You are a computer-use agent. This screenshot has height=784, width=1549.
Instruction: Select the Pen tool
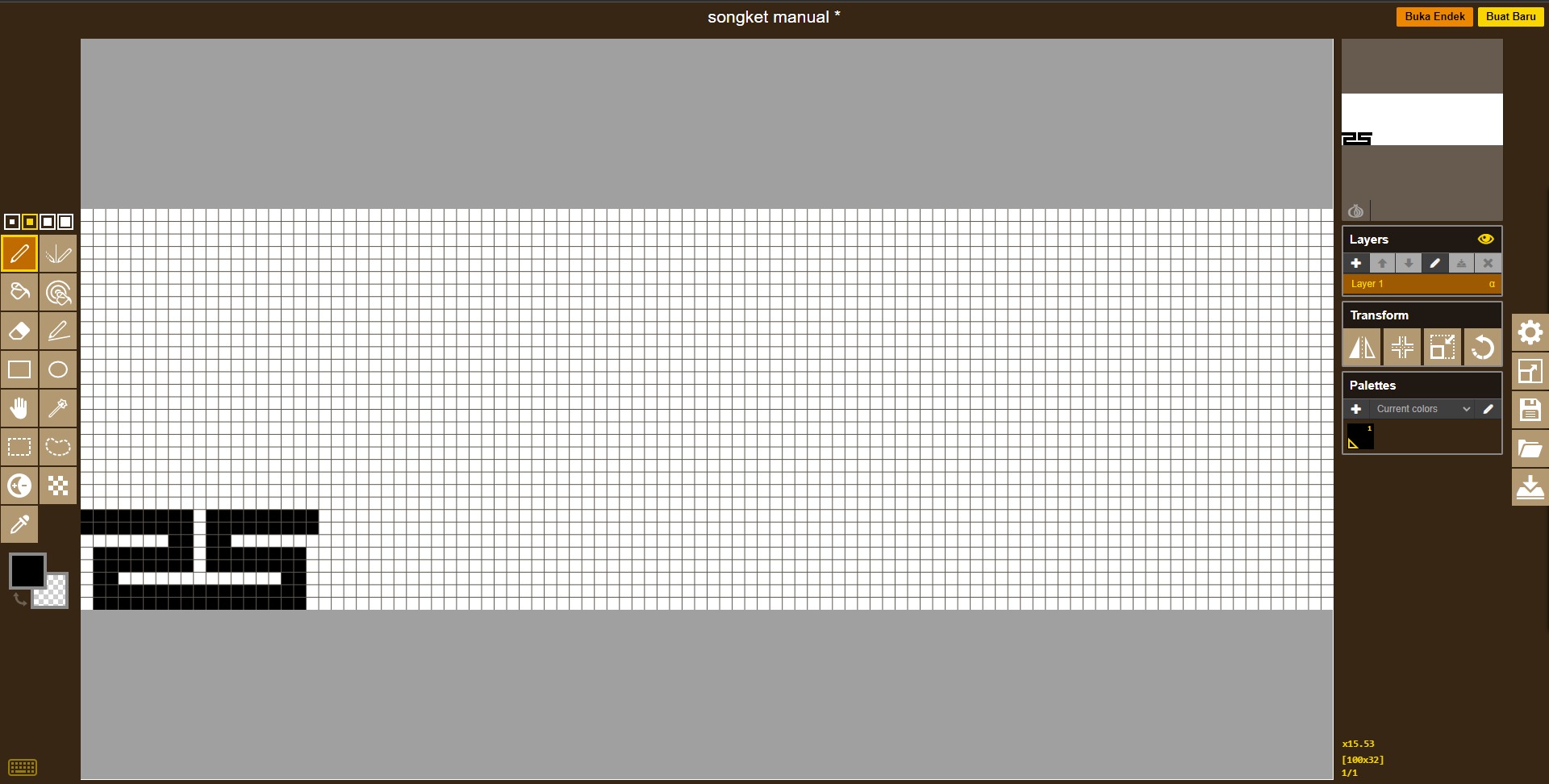19,253
